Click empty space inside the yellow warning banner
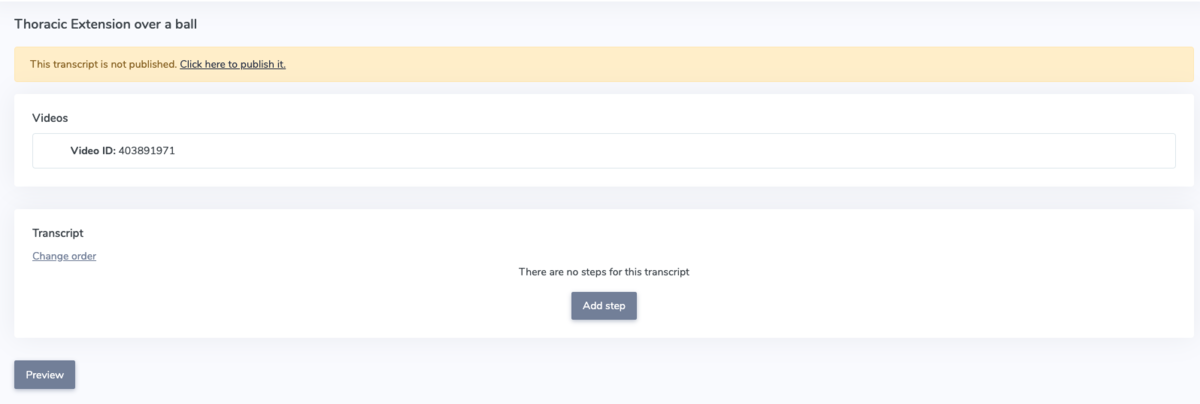The height and width of the screenshot is (404, 1200). pyautogui.click(x=740, y=64)
